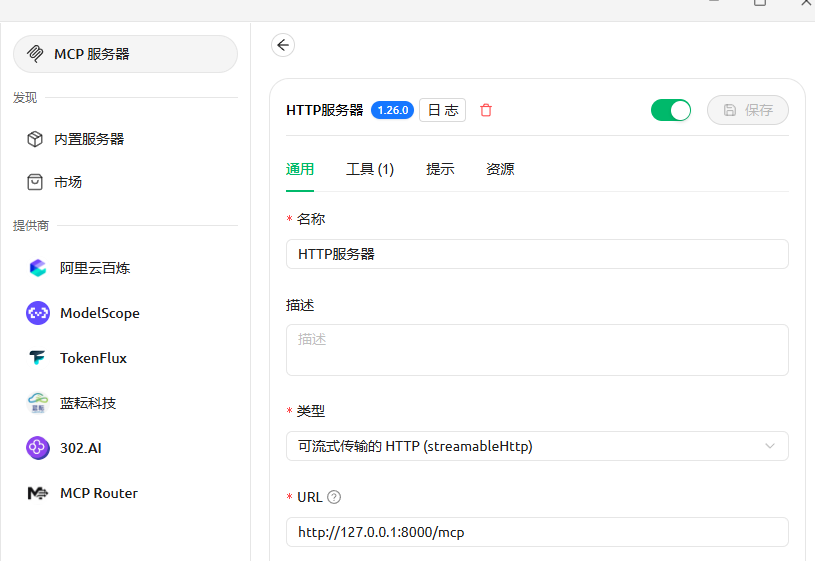Disable the HTTP服务器 enable switch
The width and height of the screenshot is (815, 561).
[x=670, y=110]
